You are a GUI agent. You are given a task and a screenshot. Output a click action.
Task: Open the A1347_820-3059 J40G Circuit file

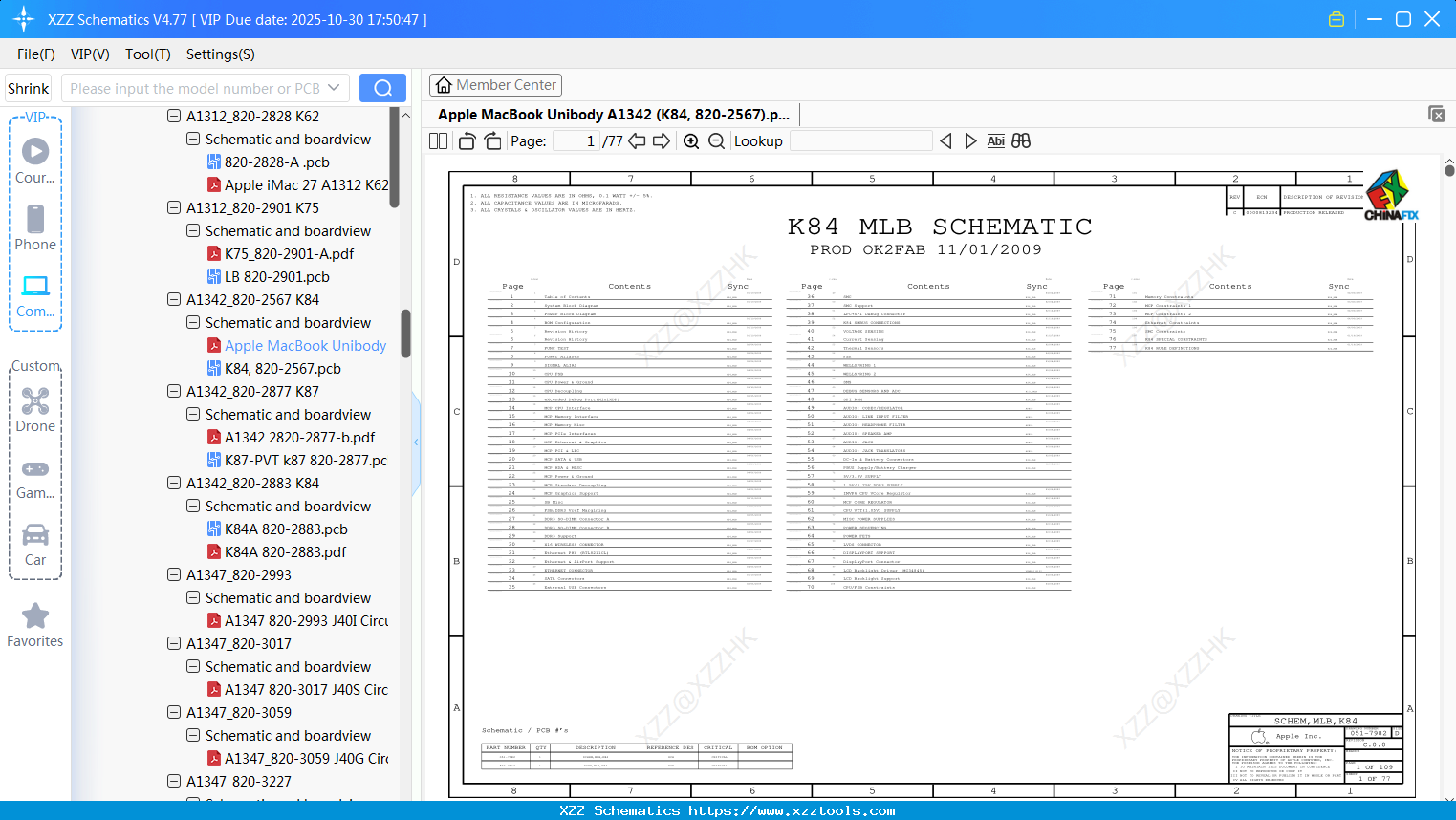pyautogui.click(x=307, y=758)
